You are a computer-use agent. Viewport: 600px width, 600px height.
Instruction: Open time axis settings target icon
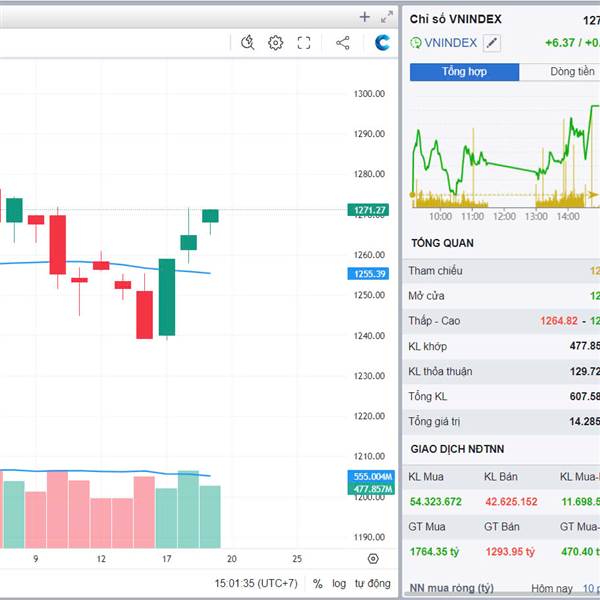click(x=373, y=559)
